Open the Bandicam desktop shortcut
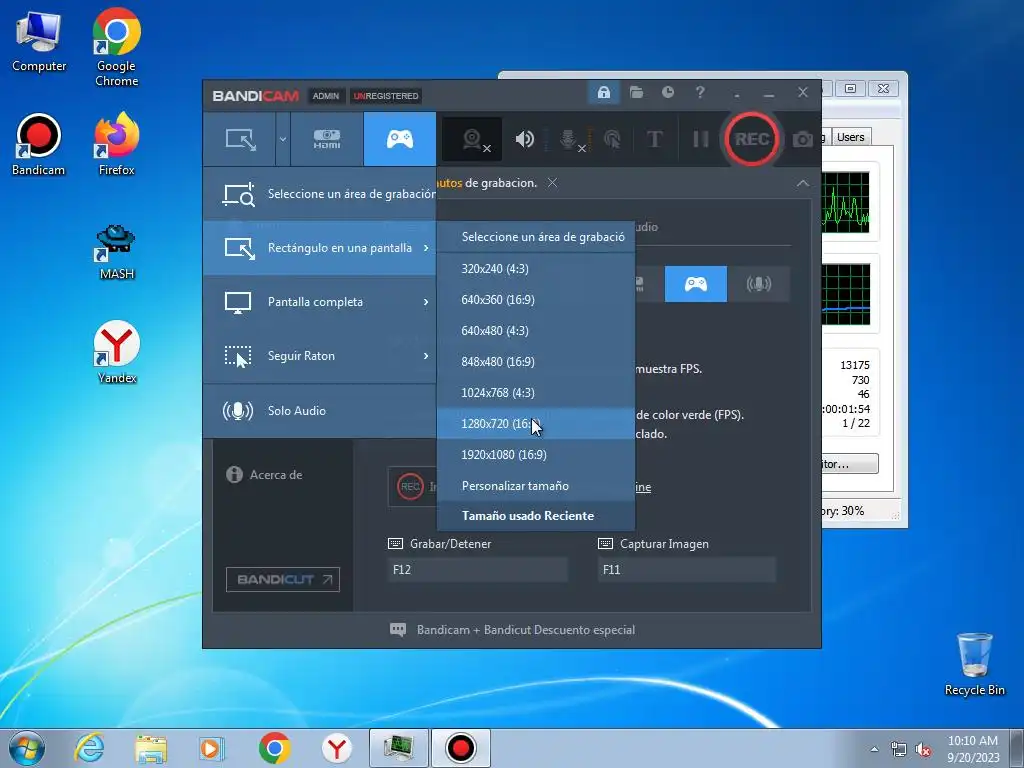This screenshot has width=1024, height=768. [39, 145]
